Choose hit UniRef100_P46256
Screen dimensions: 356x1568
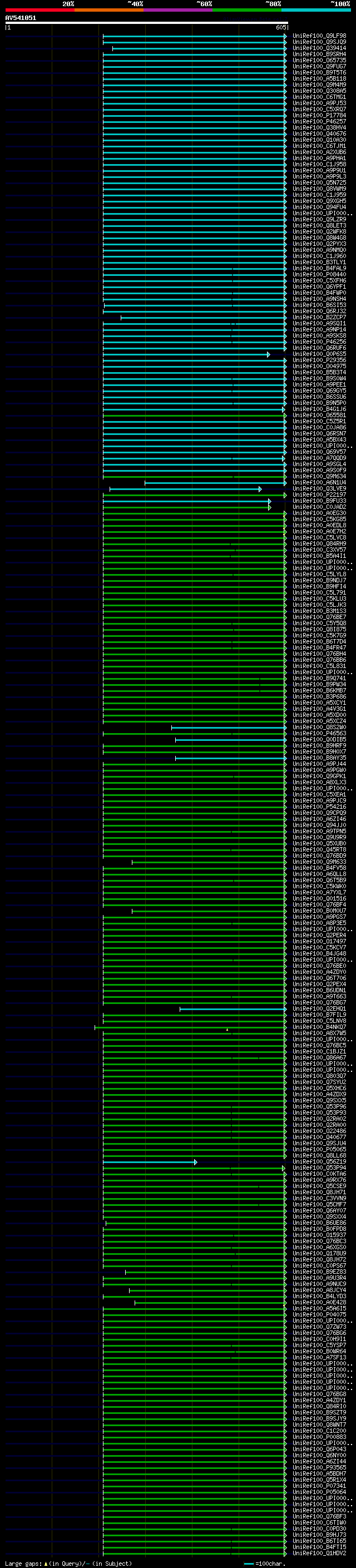(x=319, y=342)
